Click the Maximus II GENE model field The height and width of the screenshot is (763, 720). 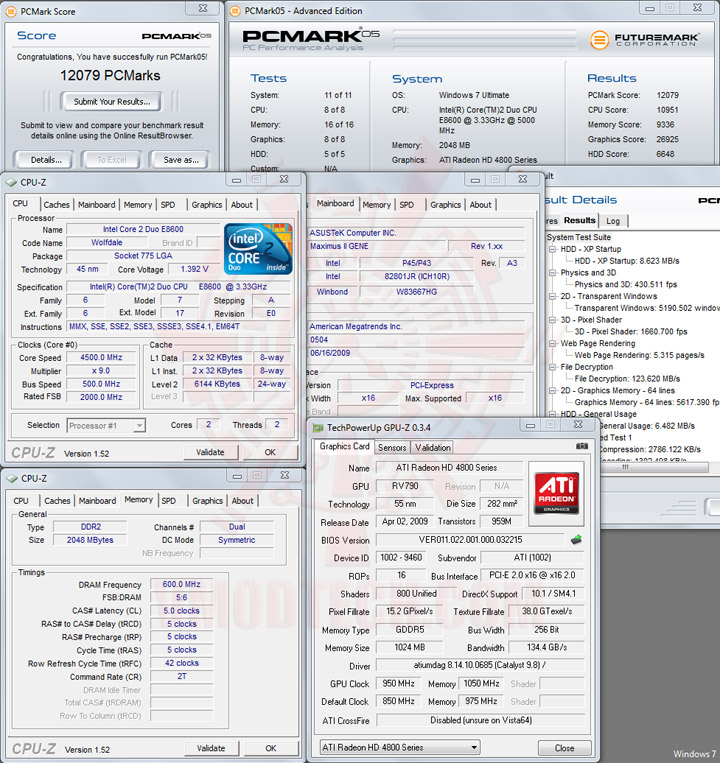click(x=376, y=246)
